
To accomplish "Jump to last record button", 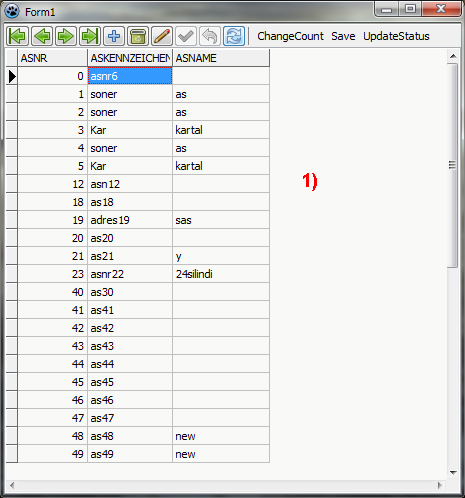I will (90, 36).
